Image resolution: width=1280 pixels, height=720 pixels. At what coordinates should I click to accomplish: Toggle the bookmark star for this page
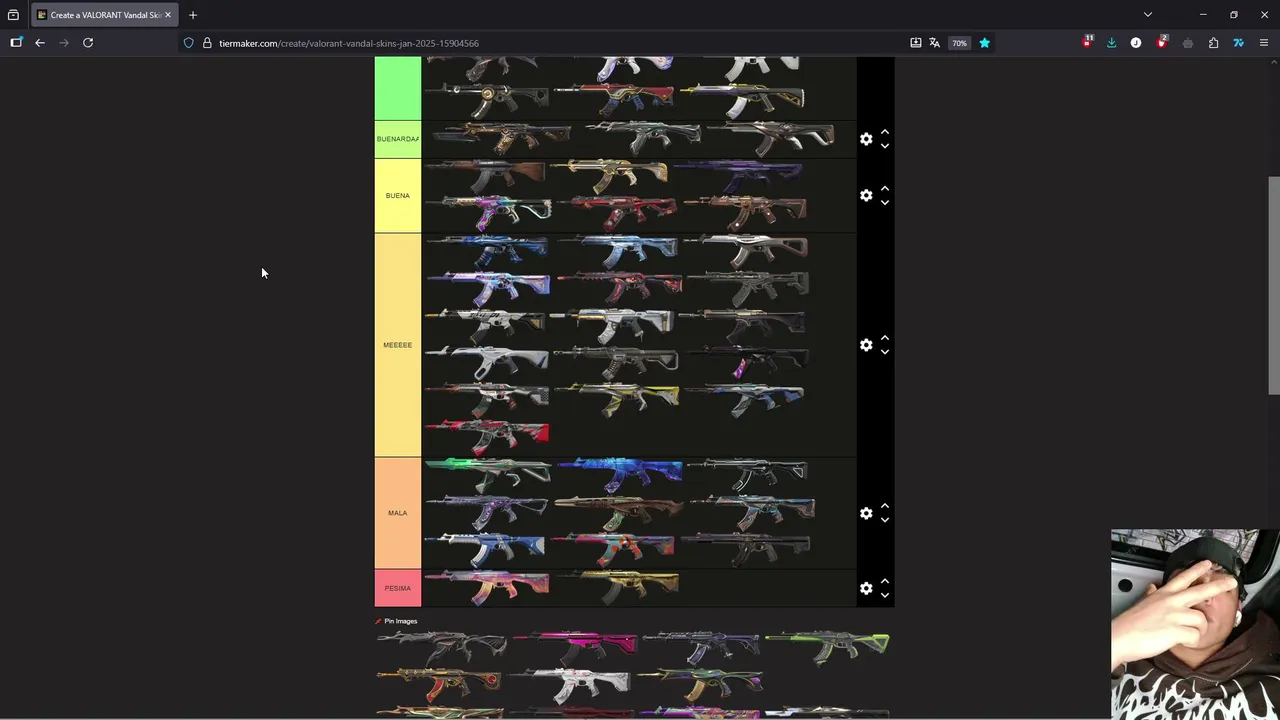click(984, 43)
